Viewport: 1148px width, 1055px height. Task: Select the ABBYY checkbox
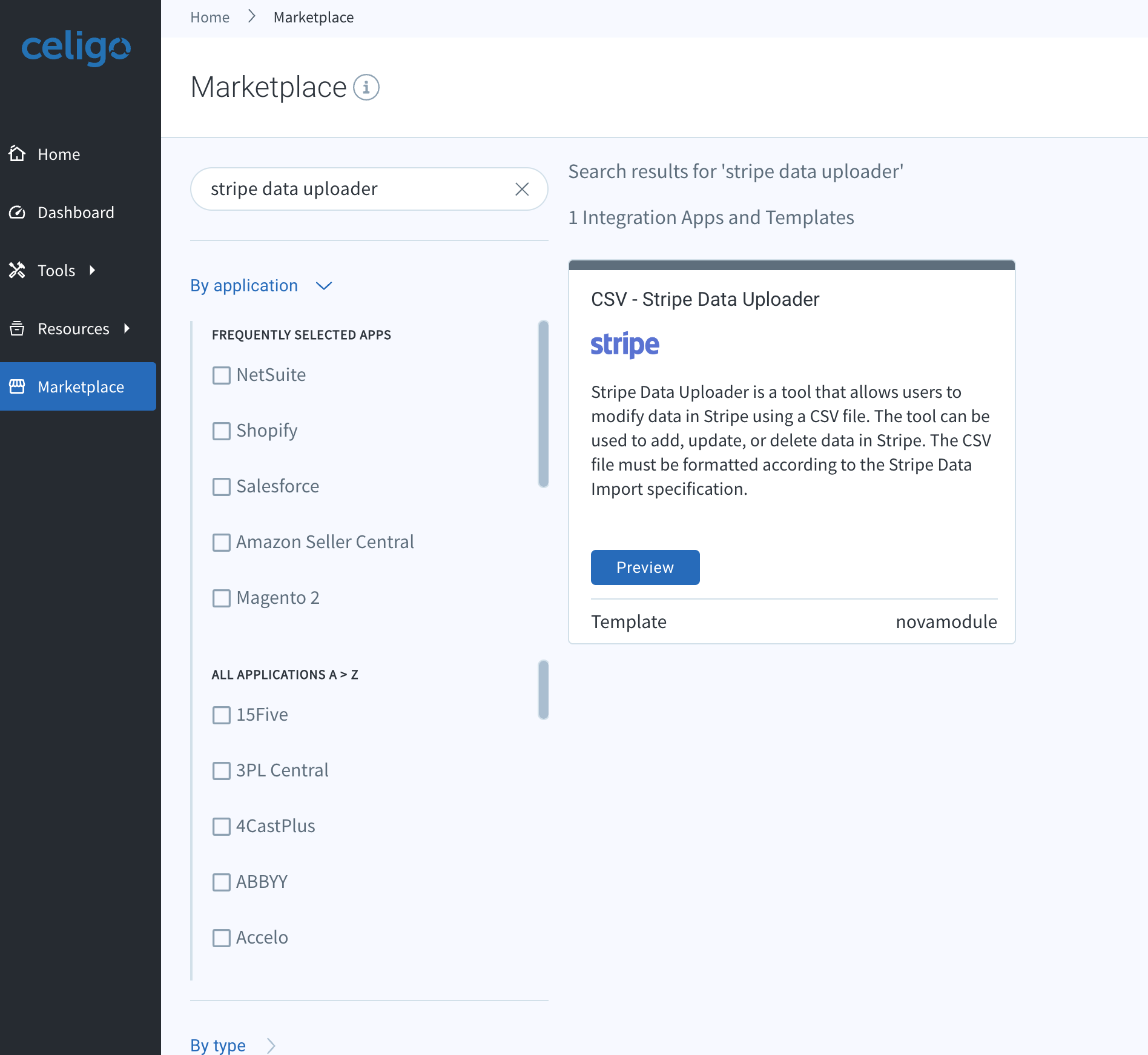click(x=222, y=882)
